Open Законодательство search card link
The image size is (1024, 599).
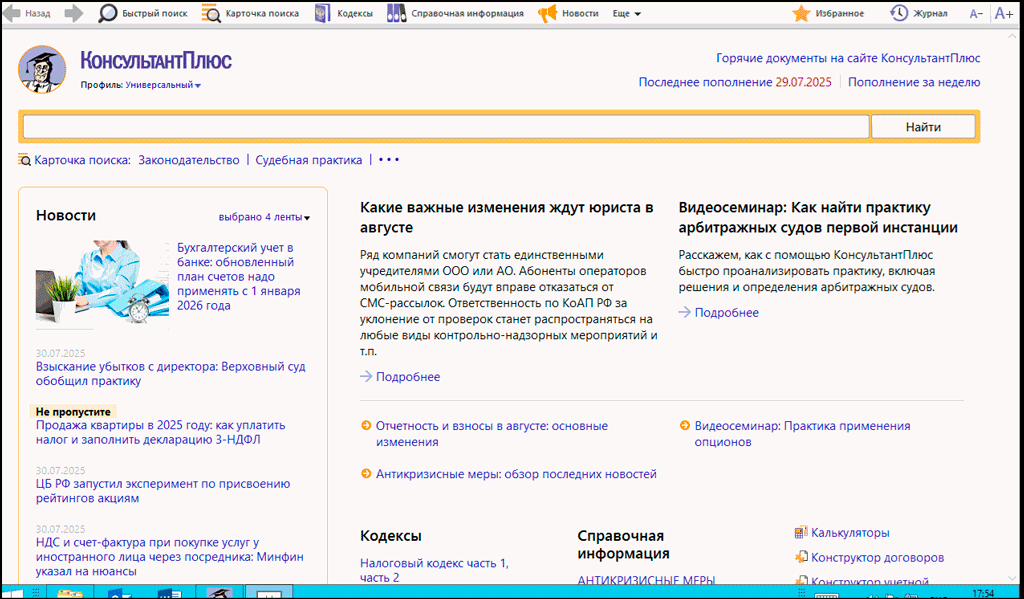[189, 160]
